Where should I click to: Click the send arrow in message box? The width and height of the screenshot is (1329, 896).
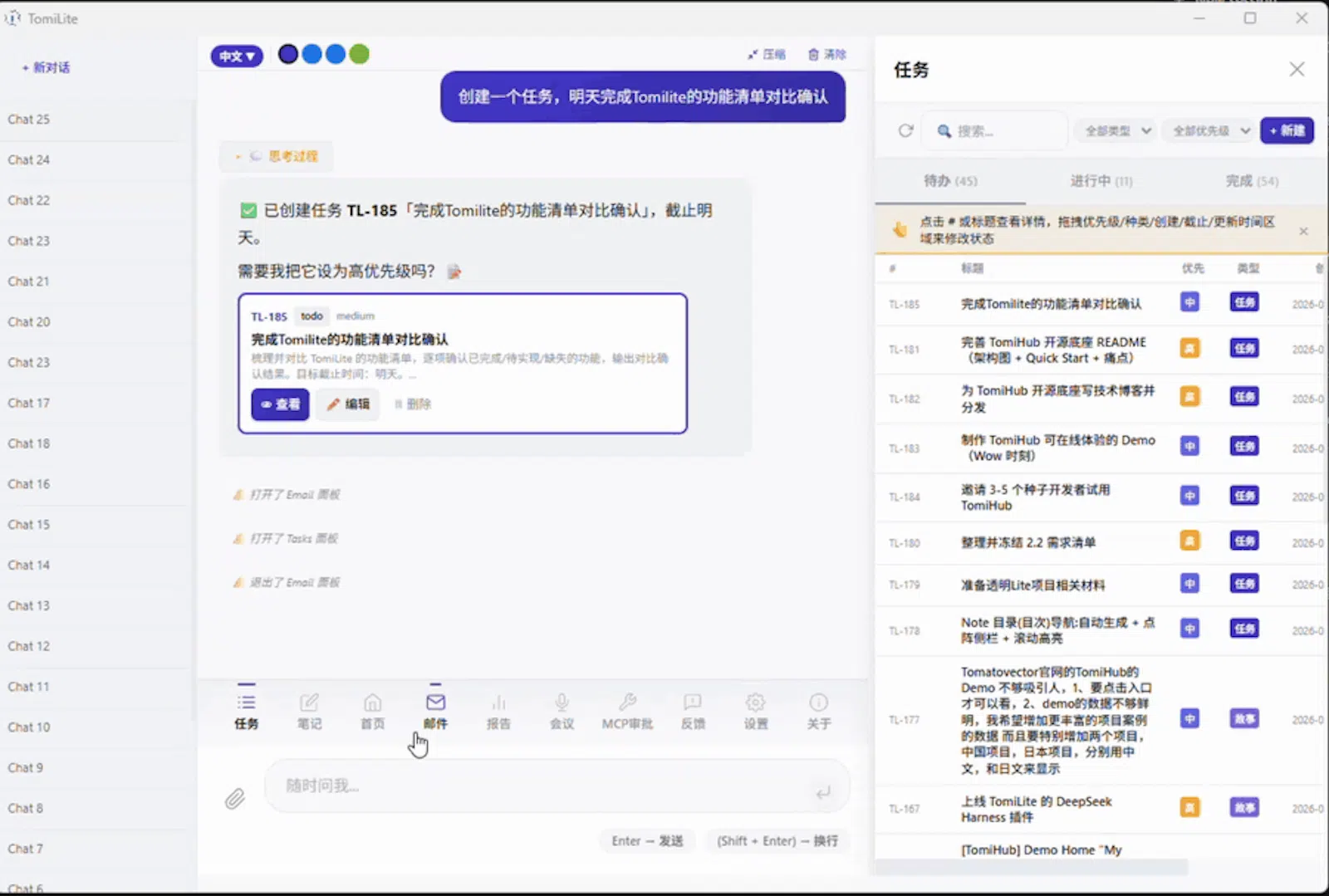tap(822, 792)
